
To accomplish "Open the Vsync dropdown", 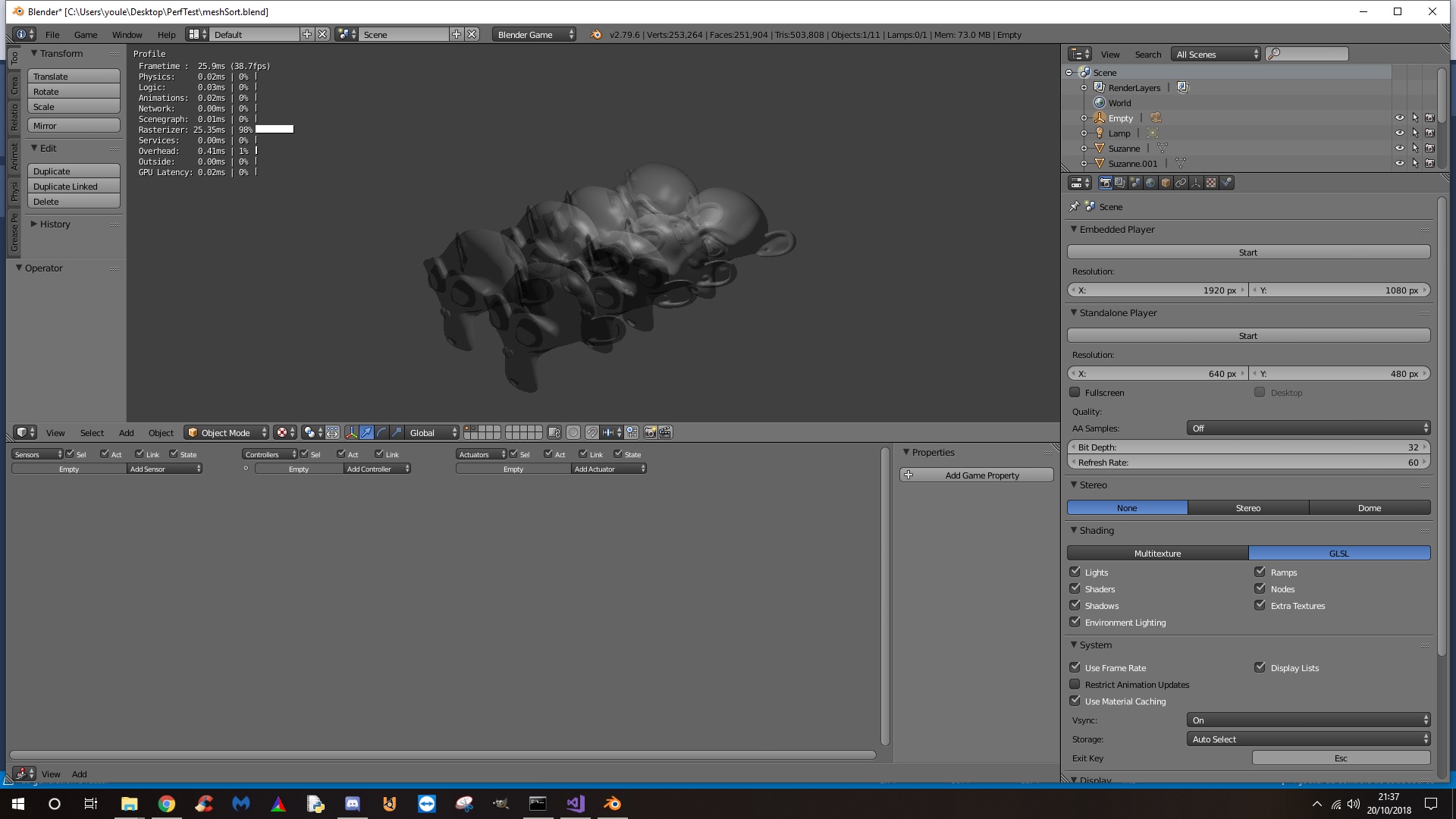I will coord(1308,720).
